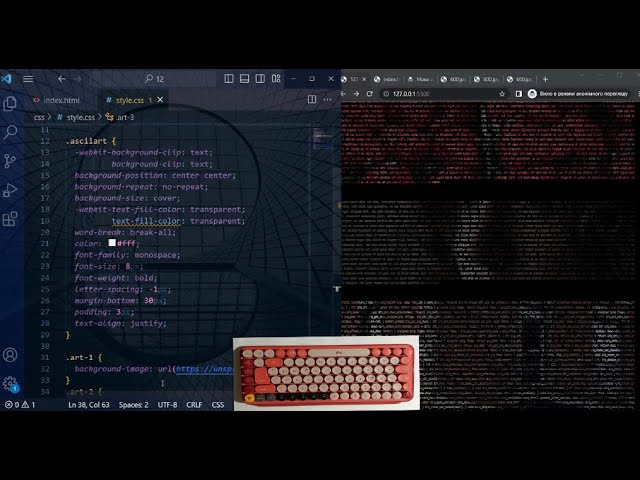This screenshot has height=480, width=640.
Task: Go back in the browser
Action: pyautogui.click(x=344, y=94)
